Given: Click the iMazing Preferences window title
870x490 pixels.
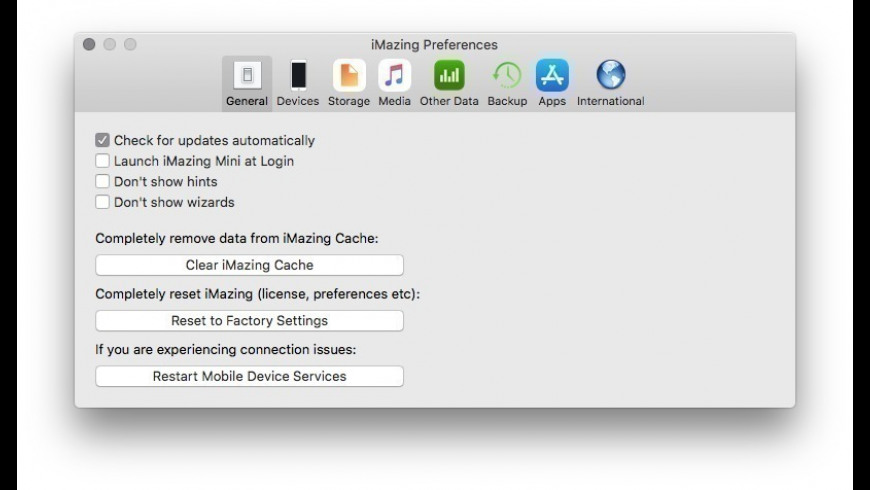Looking at the screenshot, I should coord(434,45).
